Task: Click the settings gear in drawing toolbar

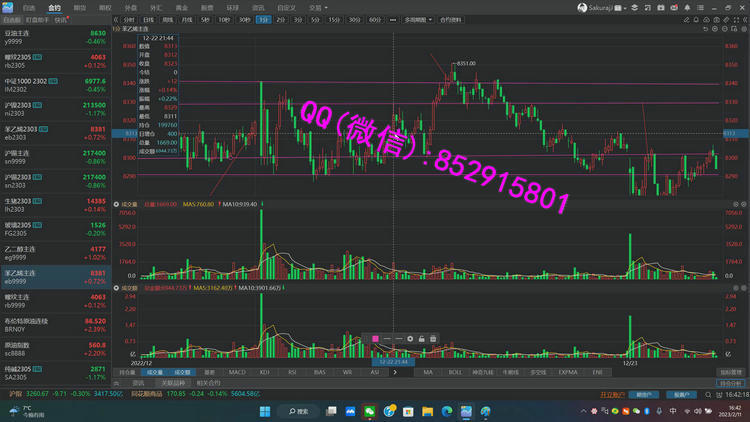Action: (410, 339)
